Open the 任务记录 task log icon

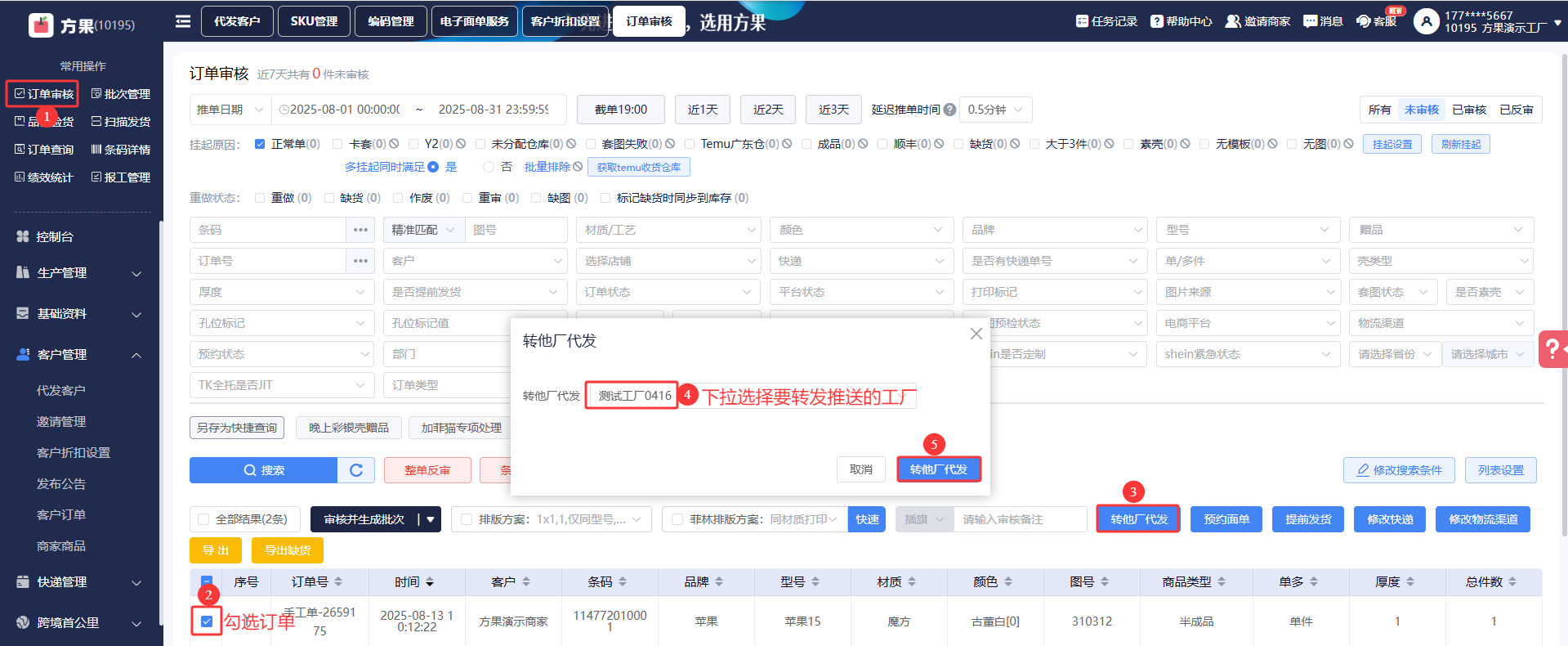coord(1082,21)
